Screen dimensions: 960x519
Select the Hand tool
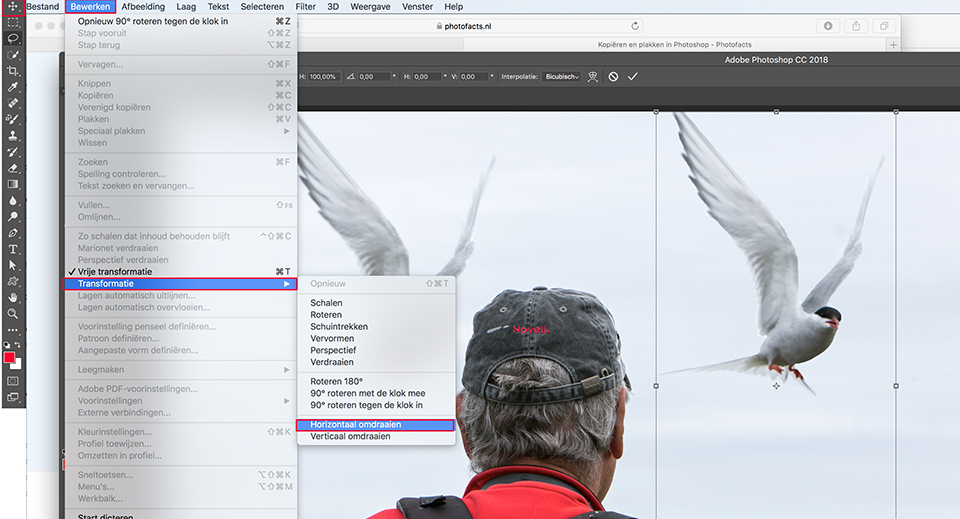tap(13, 297)
